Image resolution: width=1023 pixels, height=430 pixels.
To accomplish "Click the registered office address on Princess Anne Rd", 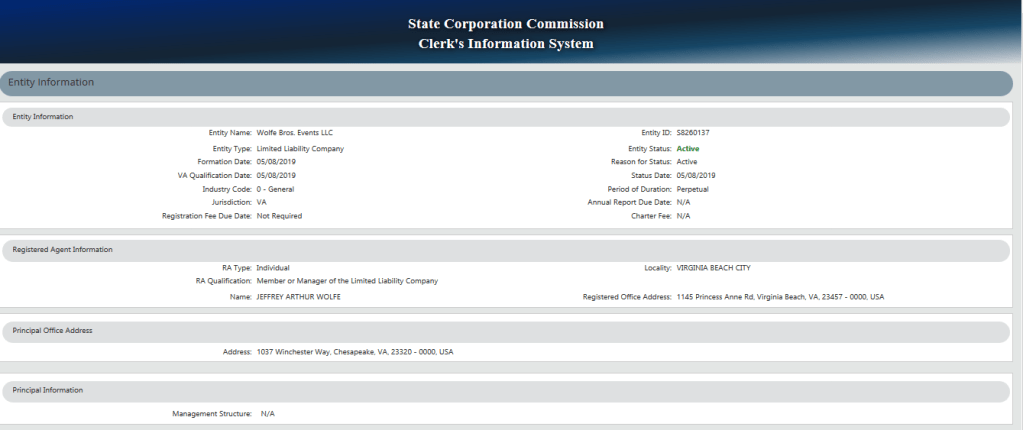I will 780,297.
